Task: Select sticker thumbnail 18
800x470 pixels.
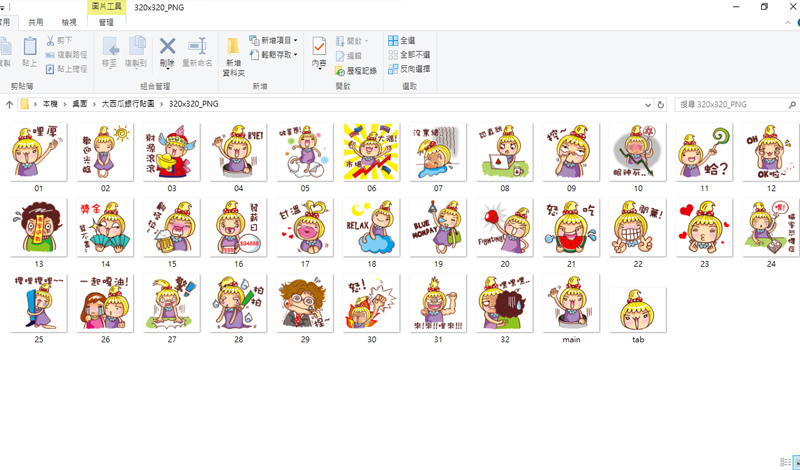Action: (371, 228)
